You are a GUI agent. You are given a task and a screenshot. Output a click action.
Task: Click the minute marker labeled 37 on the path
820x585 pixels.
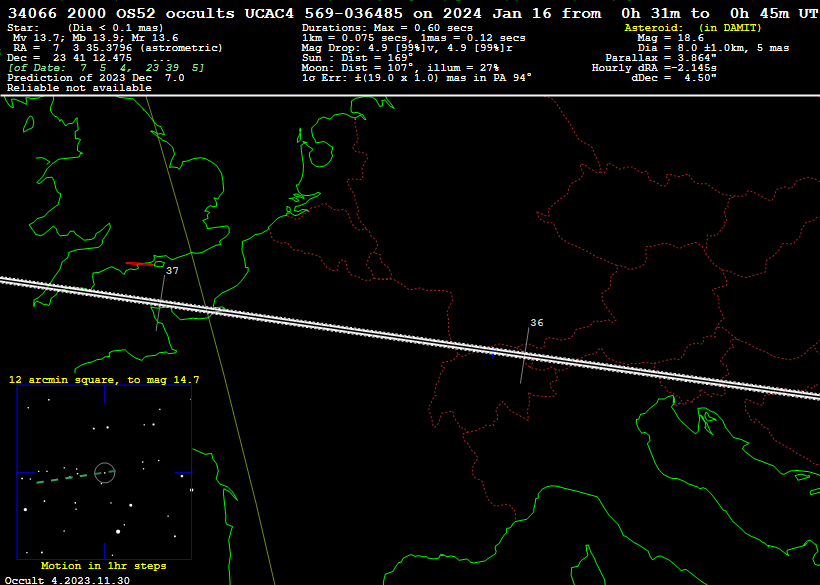[x=161, y=303]
